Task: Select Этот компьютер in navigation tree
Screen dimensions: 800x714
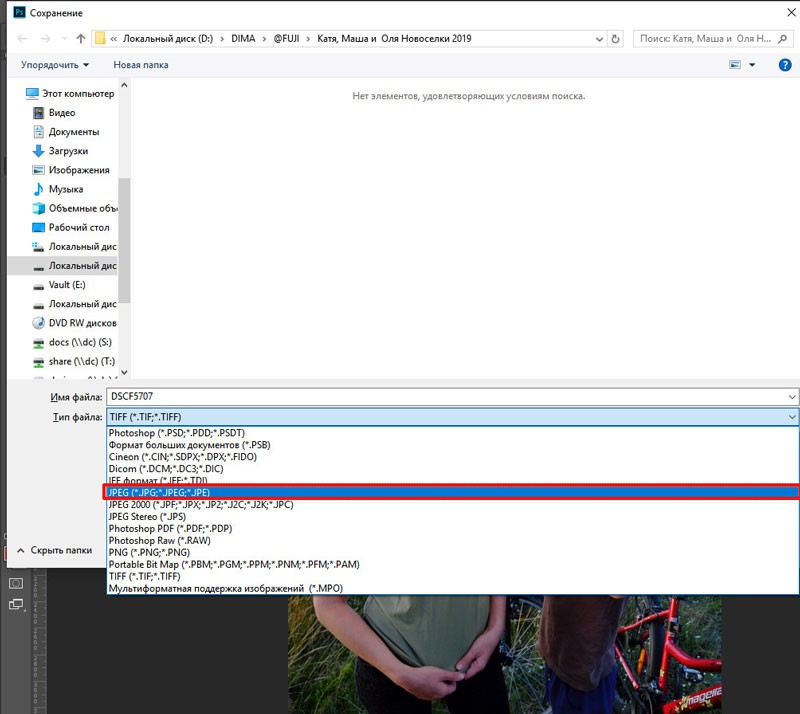Action: [x=70, y=93]
